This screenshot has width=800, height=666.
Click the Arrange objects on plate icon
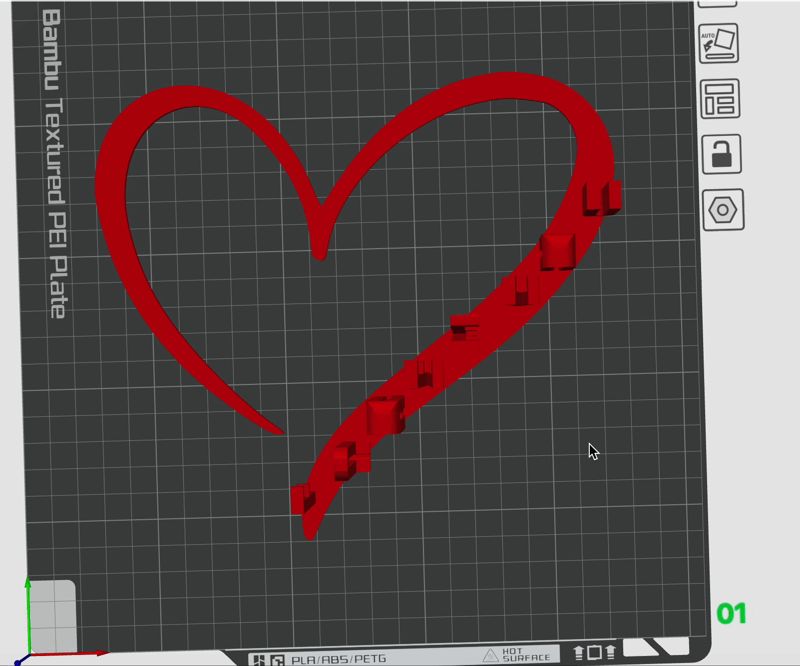point(720,99)
